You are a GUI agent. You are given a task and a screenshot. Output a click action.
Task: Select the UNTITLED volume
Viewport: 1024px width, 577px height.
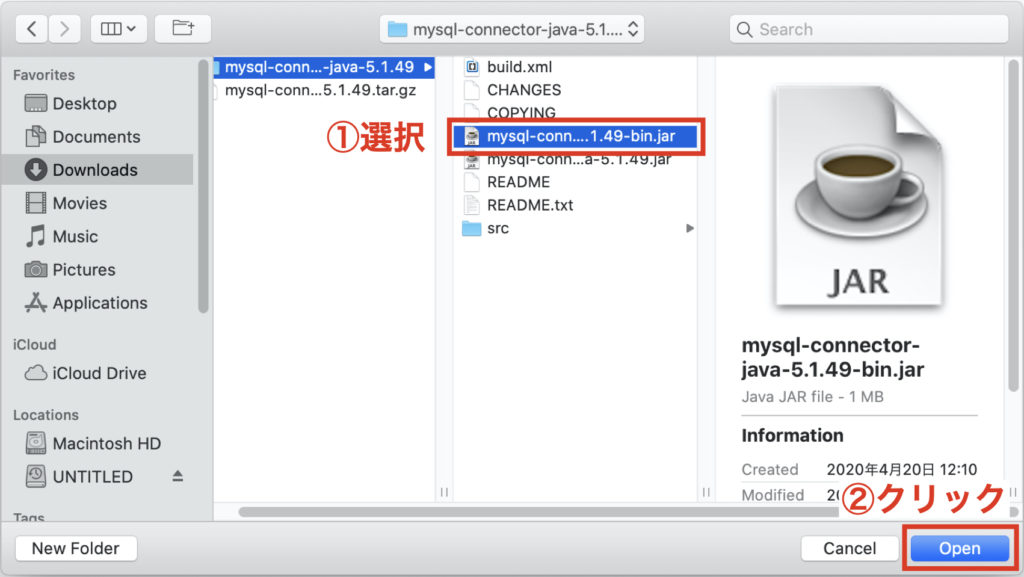93,476
